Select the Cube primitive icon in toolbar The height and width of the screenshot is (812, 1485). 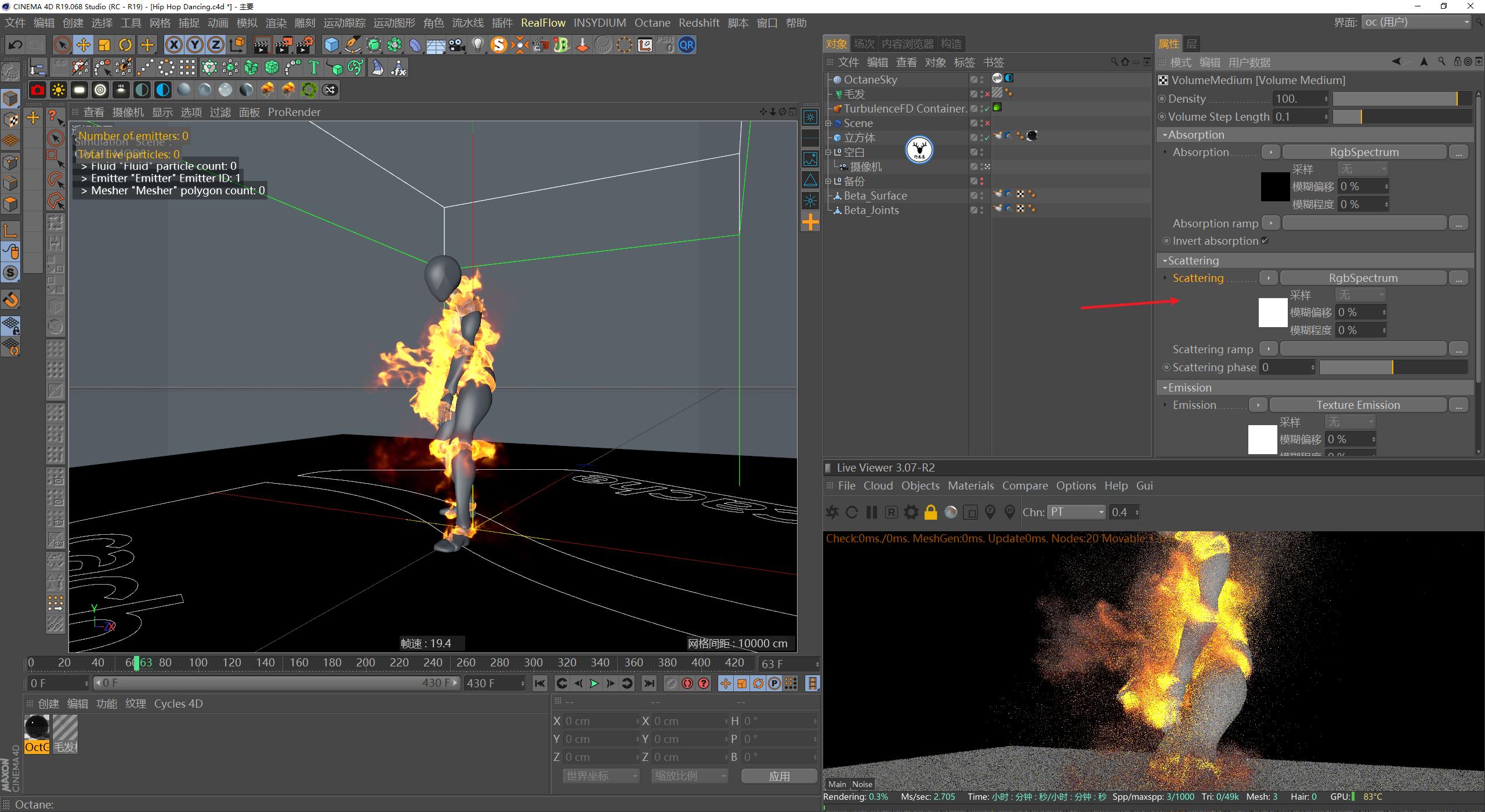tap(330, 45)
